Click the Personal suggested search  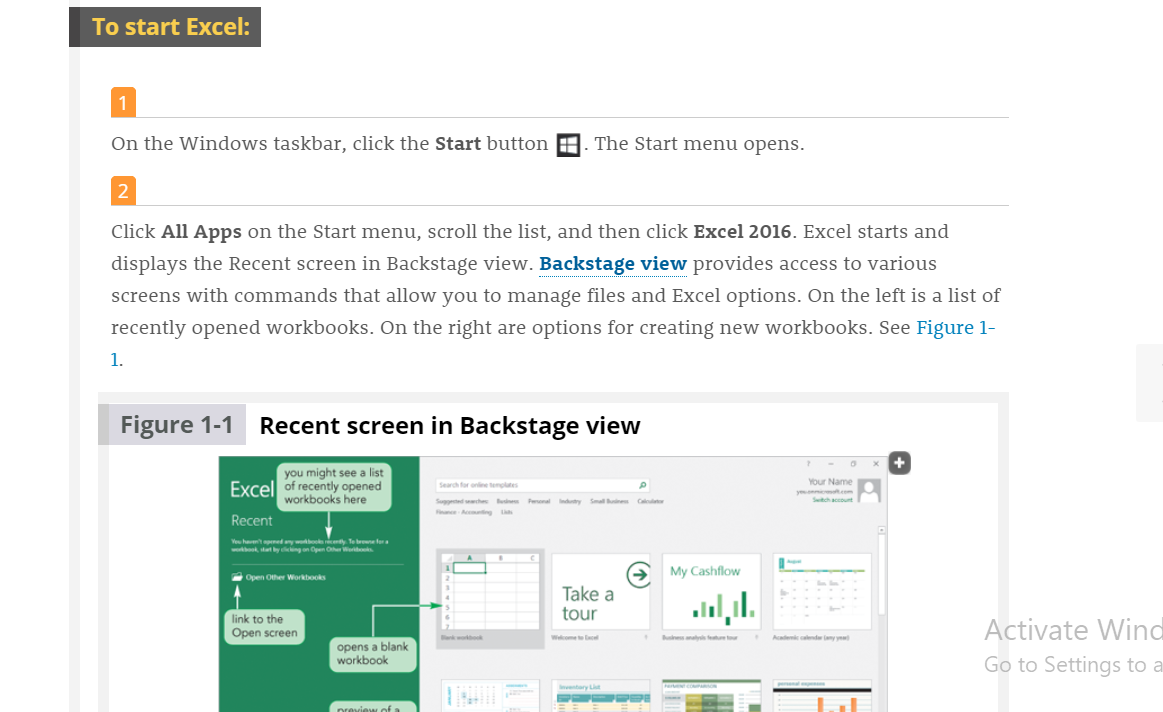(538, 501)
